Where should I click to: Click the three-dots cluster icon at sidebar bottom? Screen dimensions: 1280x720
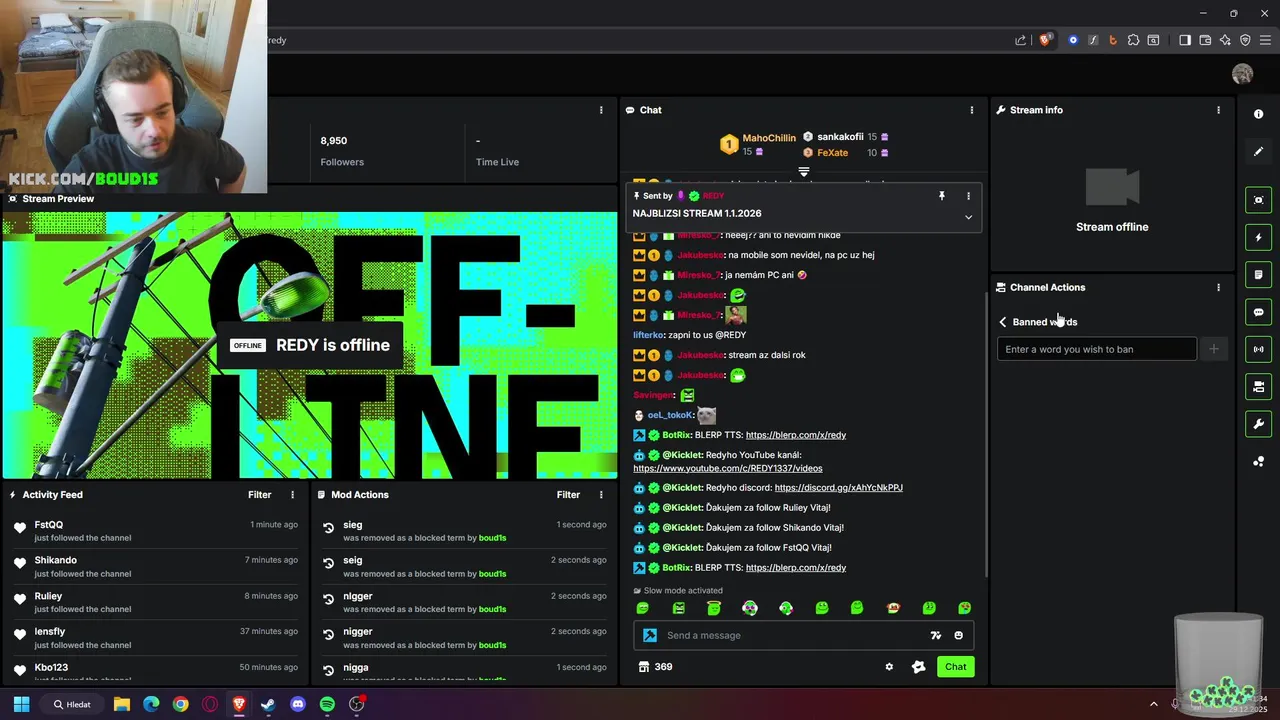(x=1258, y=461)
